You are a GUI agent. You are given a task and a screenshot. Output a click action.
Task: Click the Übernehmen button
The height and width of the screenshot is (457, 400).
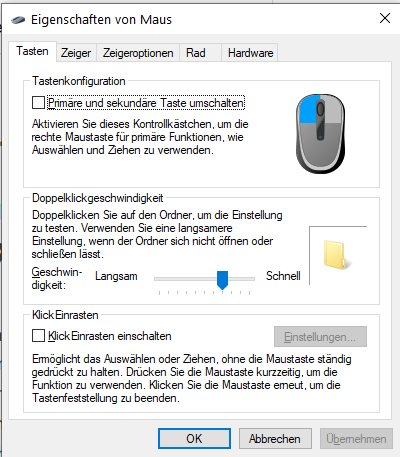(356, 439)
